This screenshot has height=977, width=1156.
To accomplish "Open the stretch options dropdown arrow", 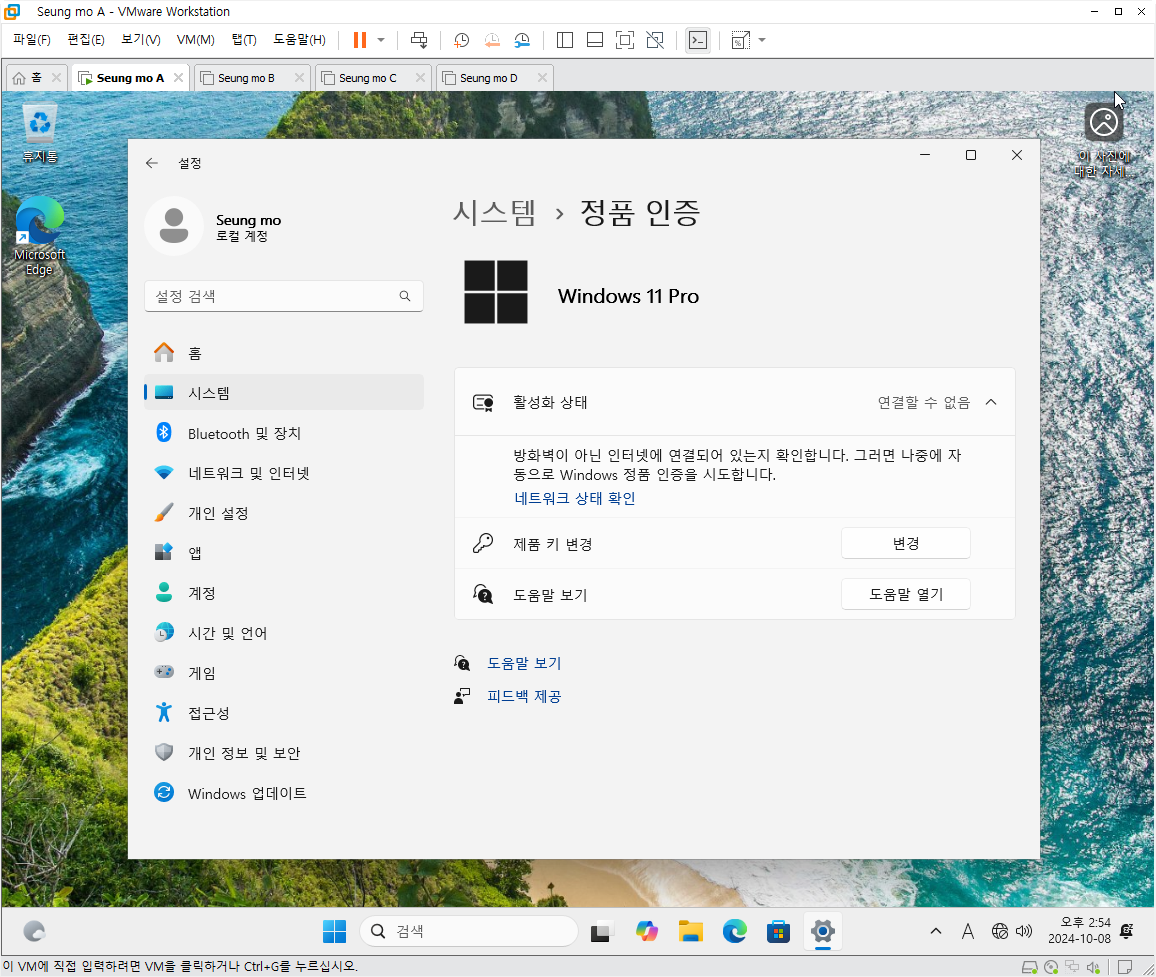I will [x=762, y=40].
